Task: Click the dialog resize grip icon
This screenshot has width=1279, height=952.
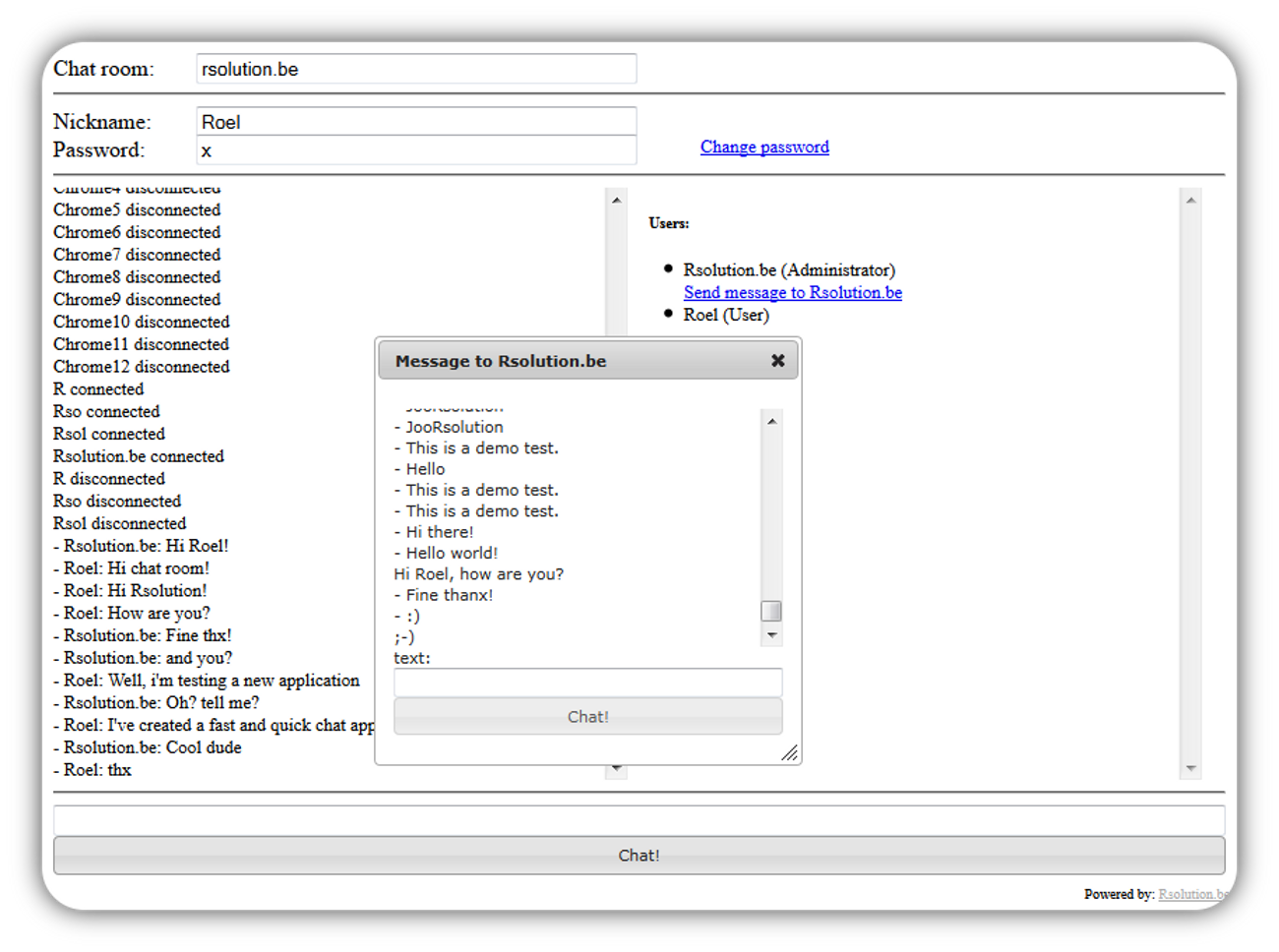Action: [x=789, y=752]
